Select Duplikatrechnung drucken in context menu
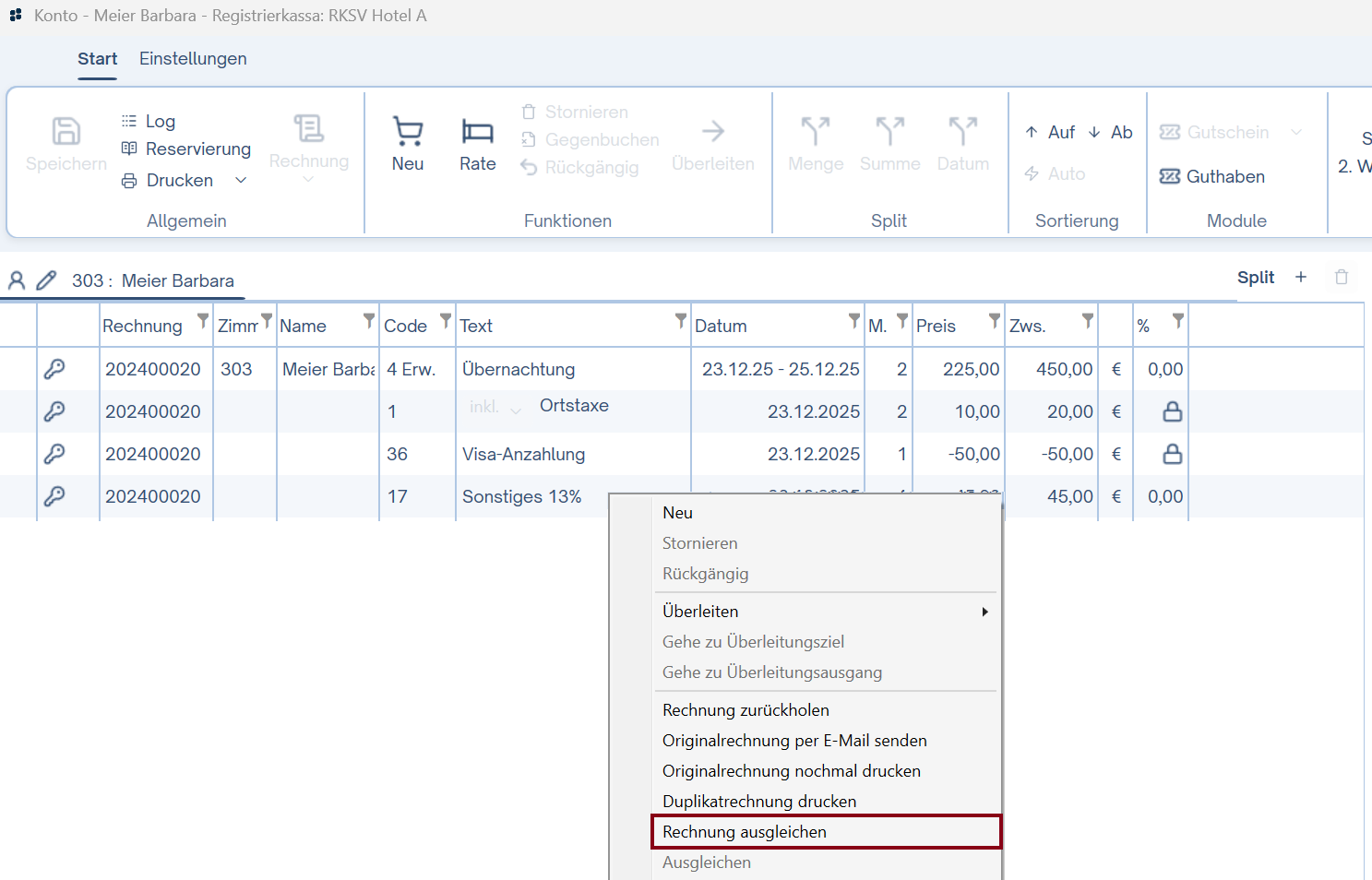 [x=758, y=802]
